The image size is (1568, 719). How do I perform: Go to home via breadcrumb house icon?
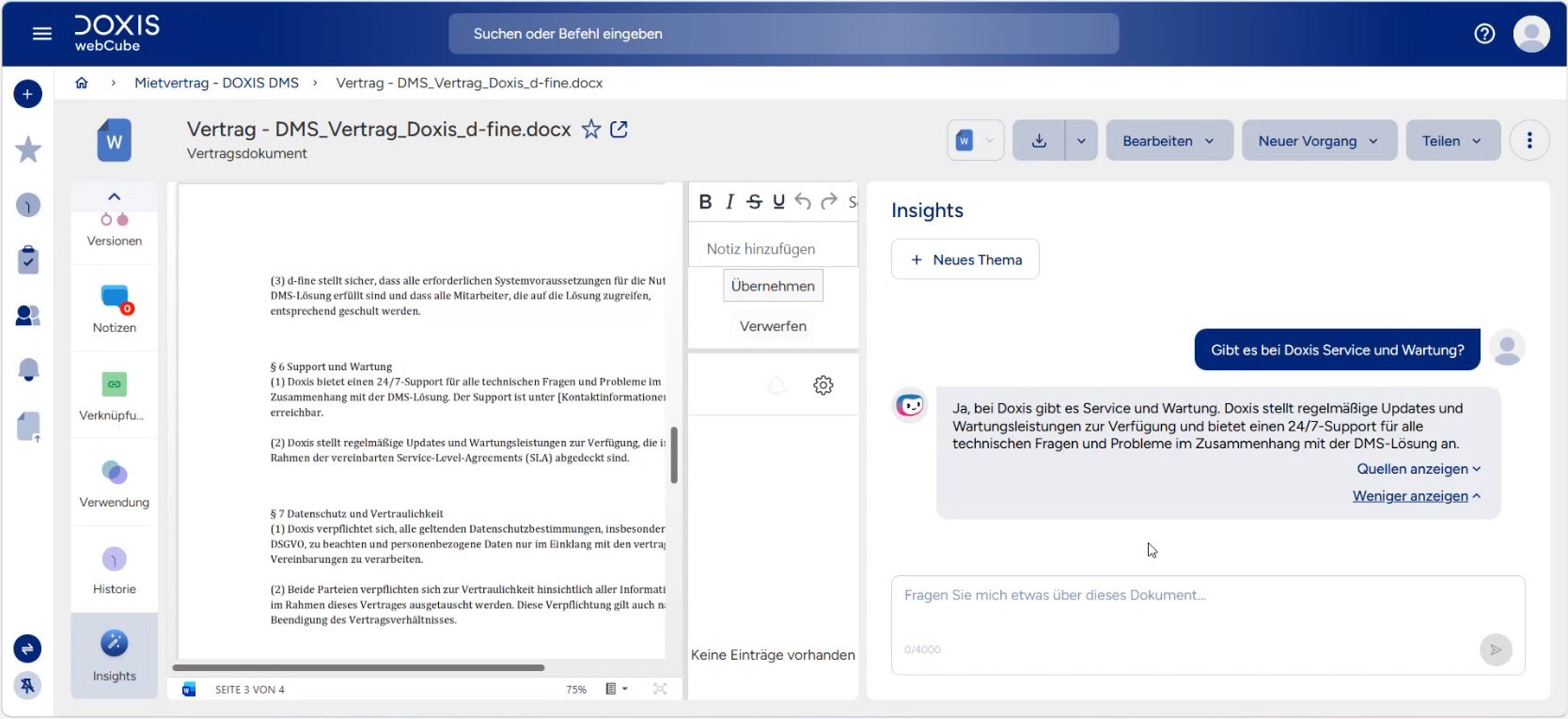(82, 83)
